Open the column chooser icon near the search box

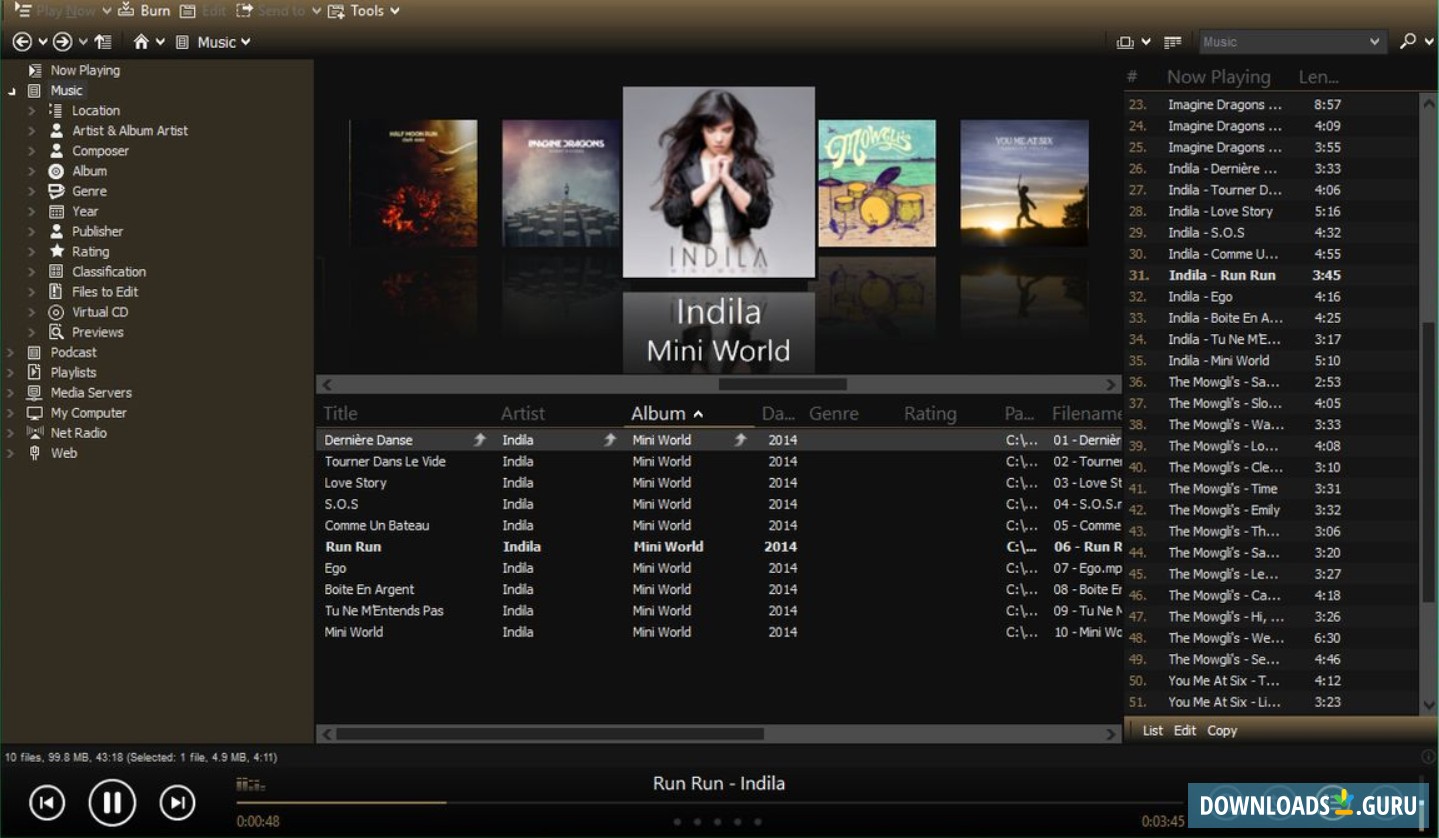(x=1173, y=42)
